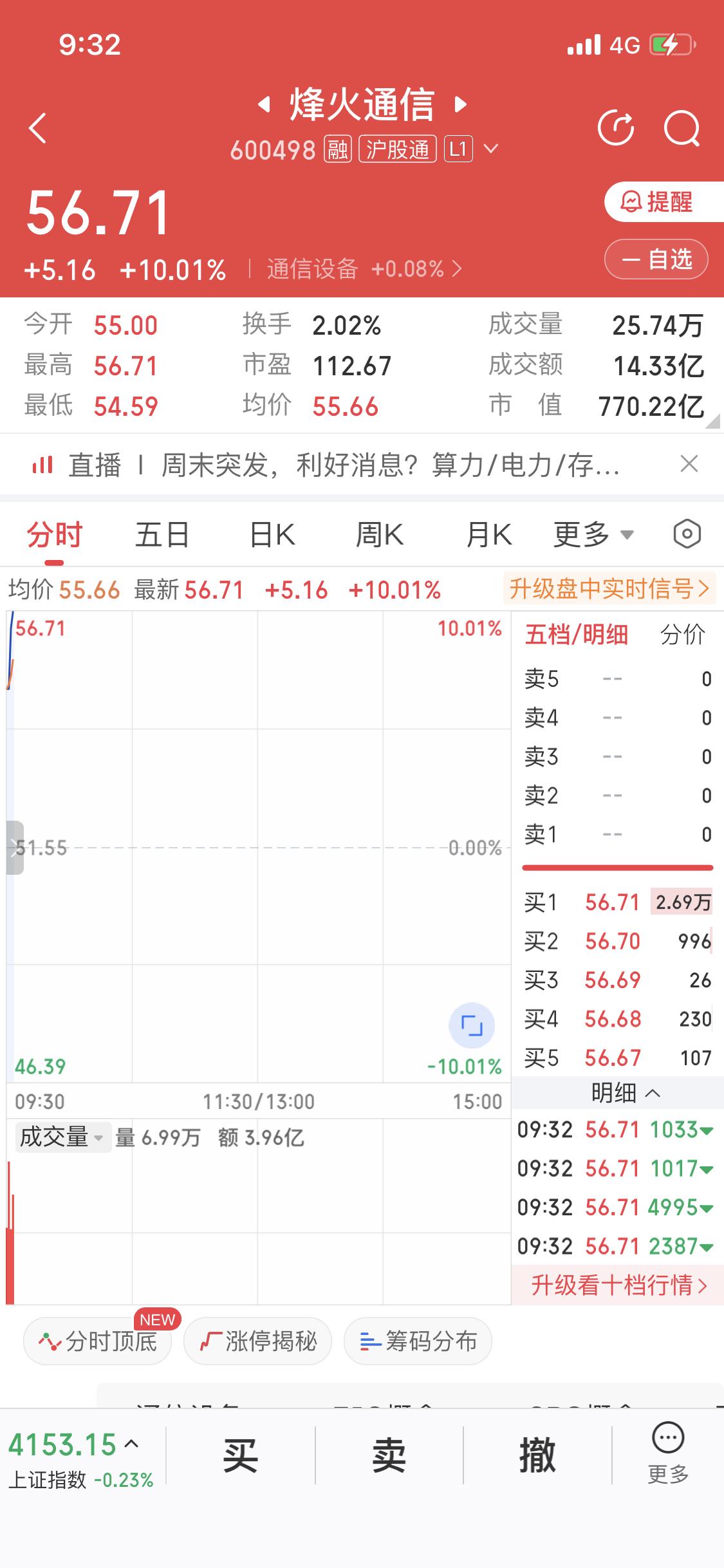Image resolution: width=724 pixels, height=1568 pixels.
Task: Select 买1 bid row at 56.71
Action: [x=618, y=902]
